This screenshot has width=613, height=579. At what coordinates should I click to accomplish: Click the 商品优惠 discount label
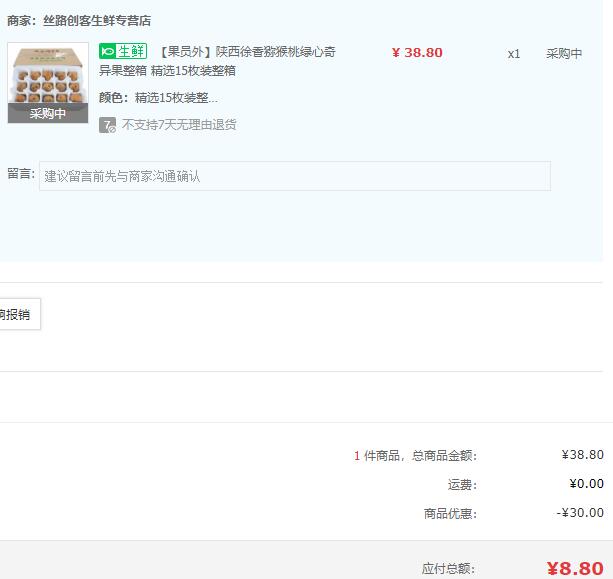pos(450,514)
